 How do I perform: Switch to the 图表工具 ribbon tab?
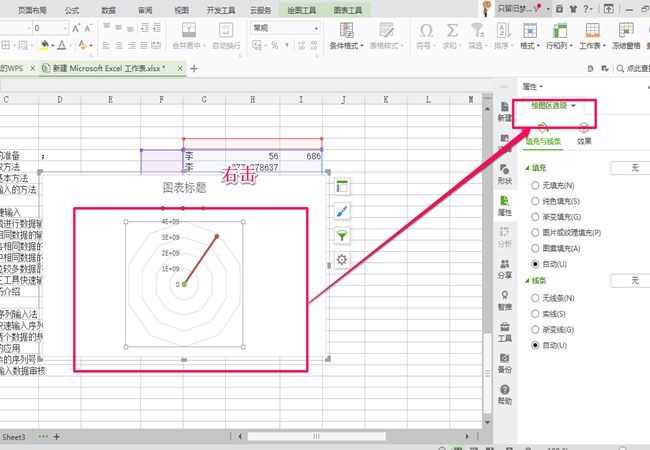click(x=348, y=10)
